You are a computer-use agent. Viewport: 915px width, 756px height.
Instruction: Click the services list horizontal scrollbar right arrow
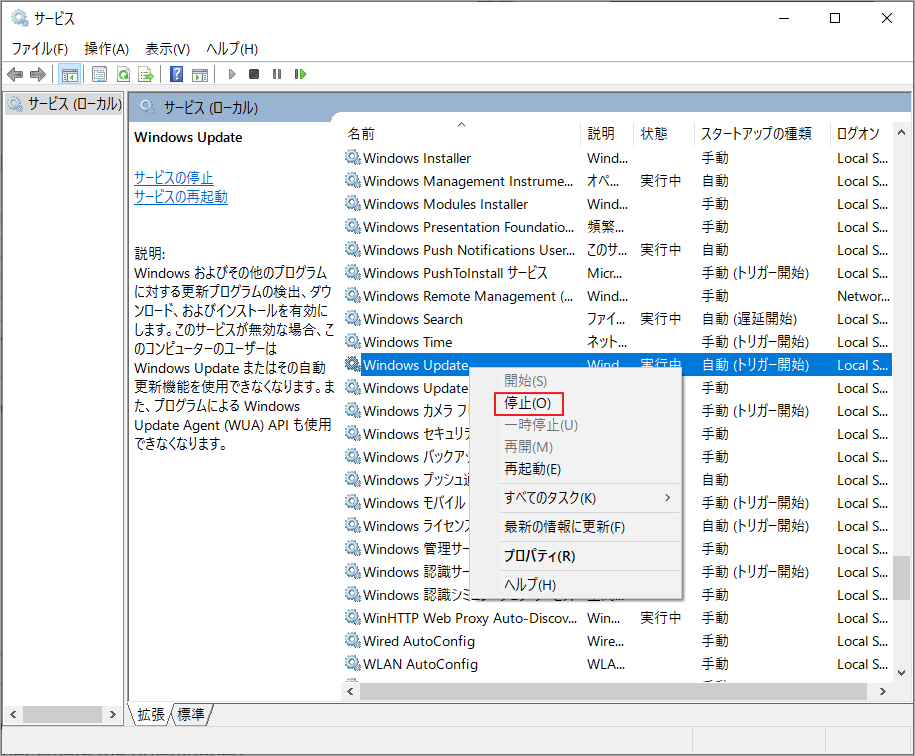883,691
